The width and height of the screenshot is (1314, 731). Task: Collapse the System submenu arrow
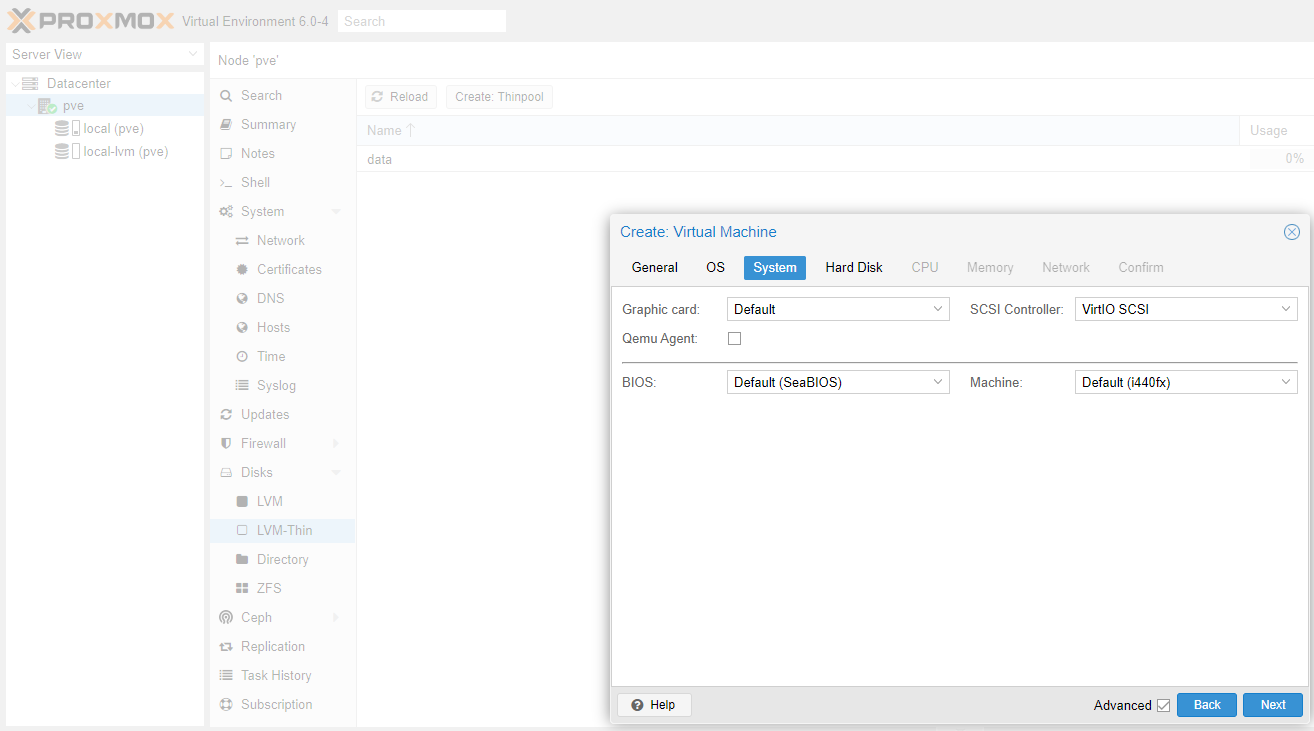coord(336,212)
